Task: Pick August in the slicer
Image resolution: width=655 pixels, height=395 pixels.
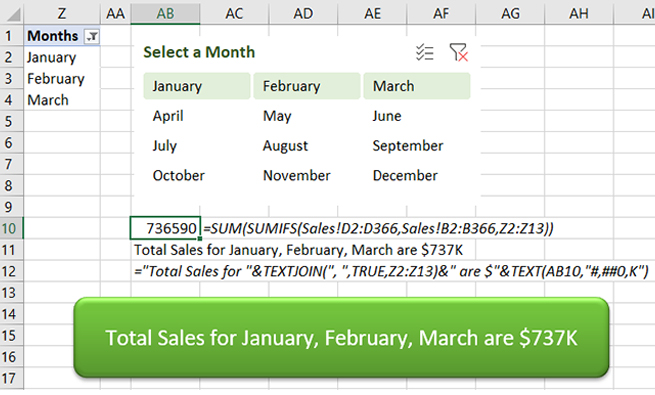Action: [307, 146]
